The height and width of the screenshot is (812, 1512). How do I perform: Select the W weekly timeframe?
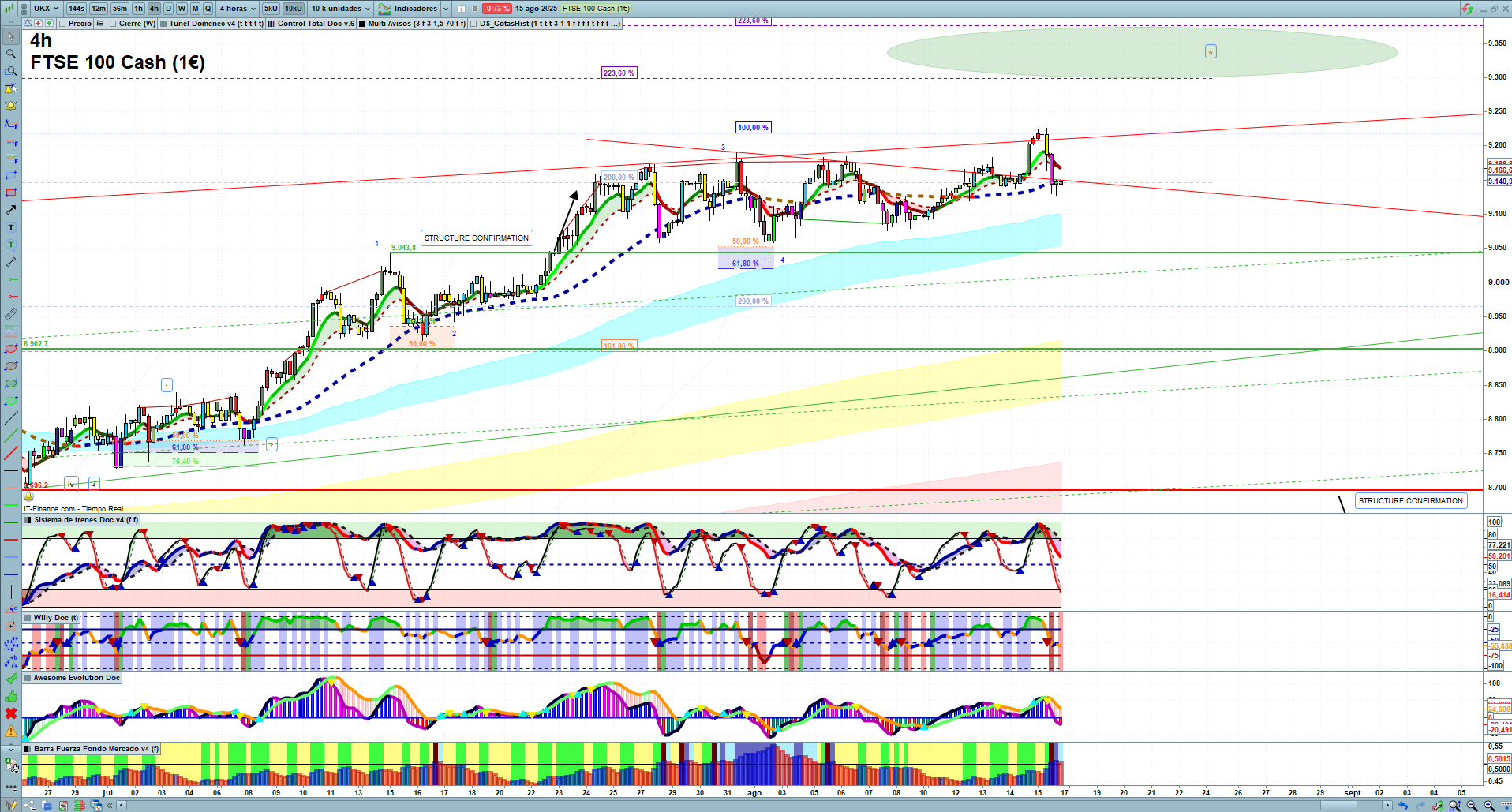182,9
